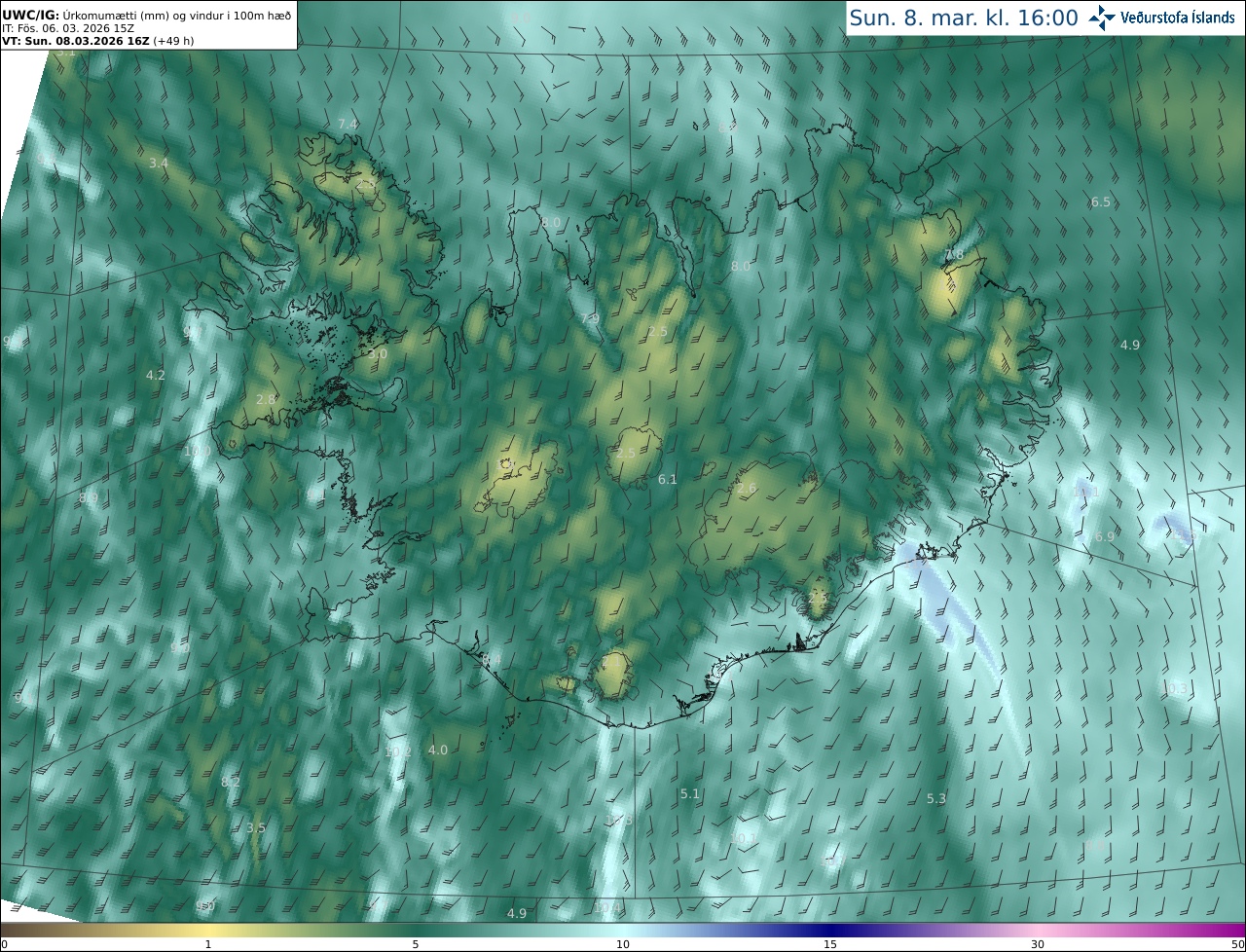Click the map value 7.4
This screenshot has width=1246, height=952.
348,125
